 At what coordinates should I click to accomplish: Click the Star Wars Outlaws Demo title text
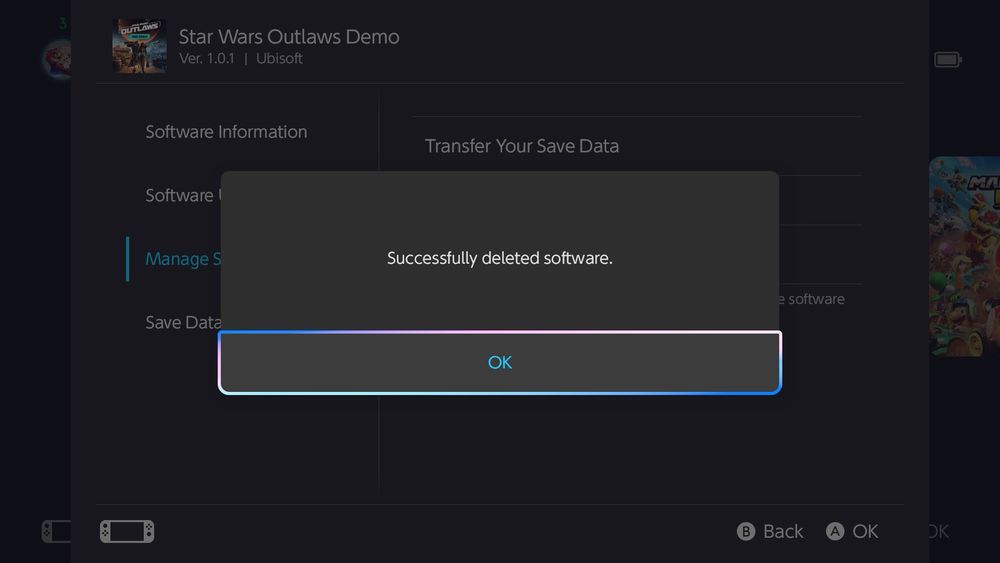tap(289, 37)
